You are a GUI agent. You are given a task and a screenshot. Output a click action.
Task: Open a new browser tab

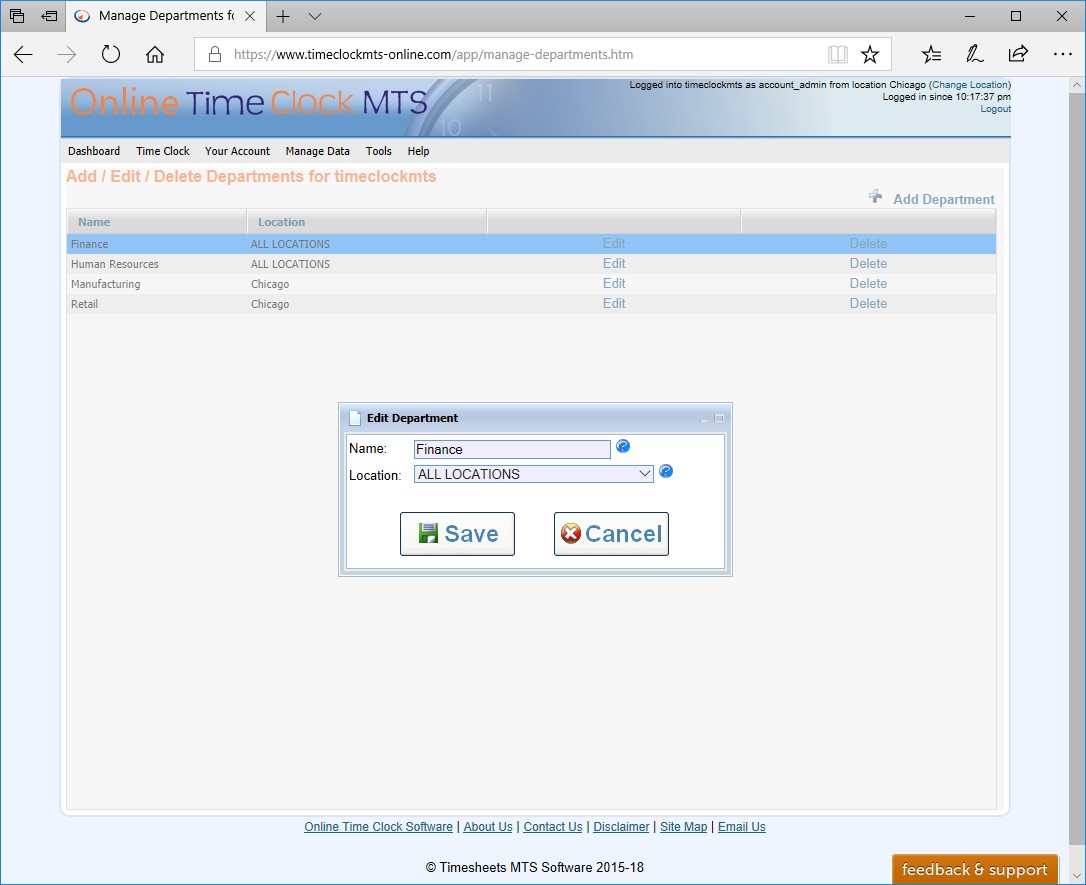coord(283,16)
